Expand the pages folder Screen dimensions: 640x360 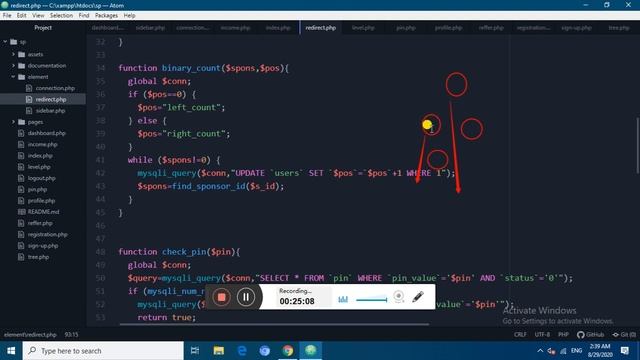[x=13, y=122]
